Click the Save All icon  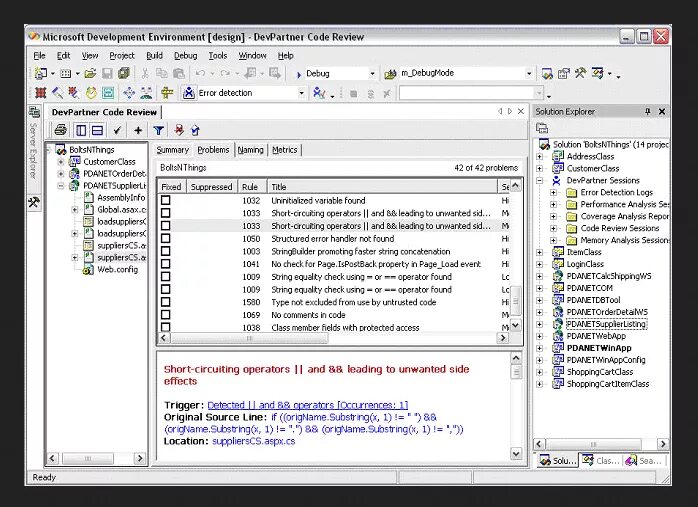(x=124, y=73)
